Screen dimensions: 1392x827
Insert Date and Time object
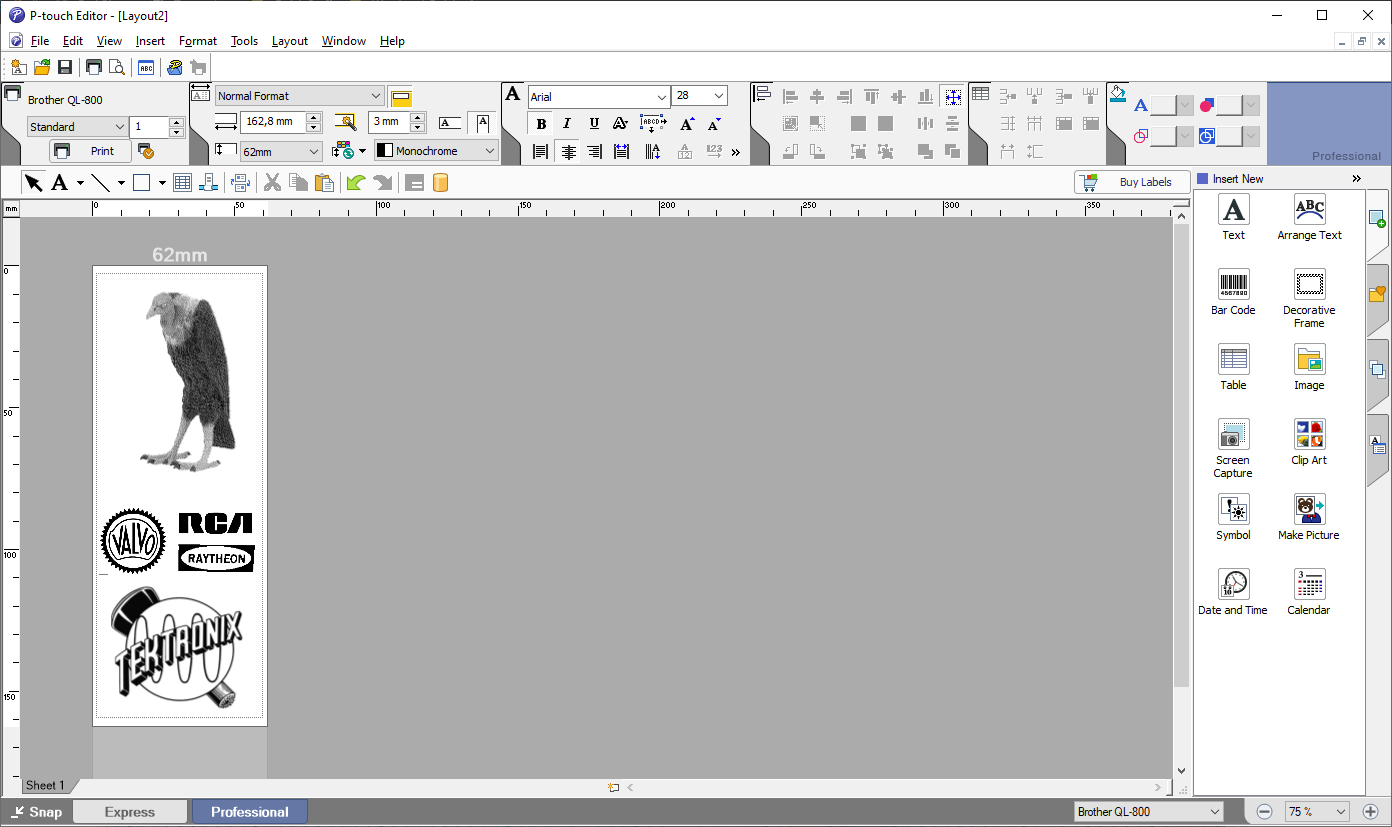coord(1233,592)
